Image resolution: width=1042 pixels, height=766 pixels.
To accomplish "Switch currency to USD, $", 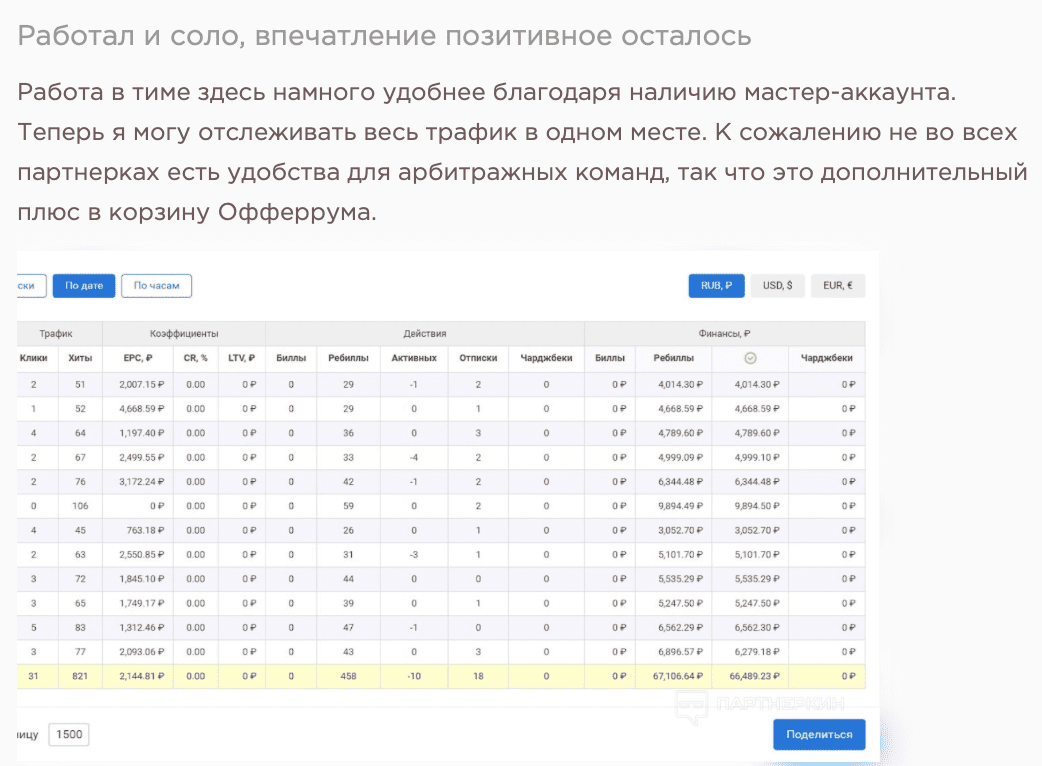I will [x=777, y=285].
